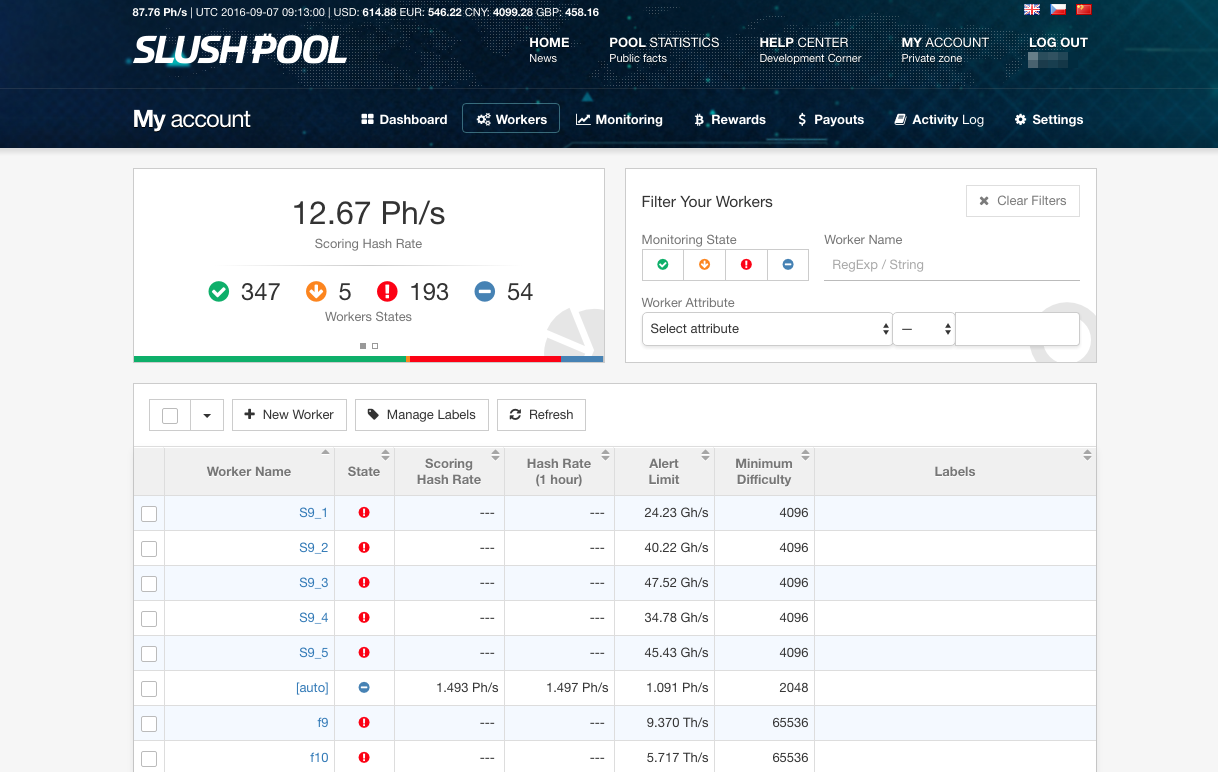Viewport: 1218px width, 772px height.
Task: Open the Select attribute dropdown
Action: pyautogui.click(x=766, y=328)
